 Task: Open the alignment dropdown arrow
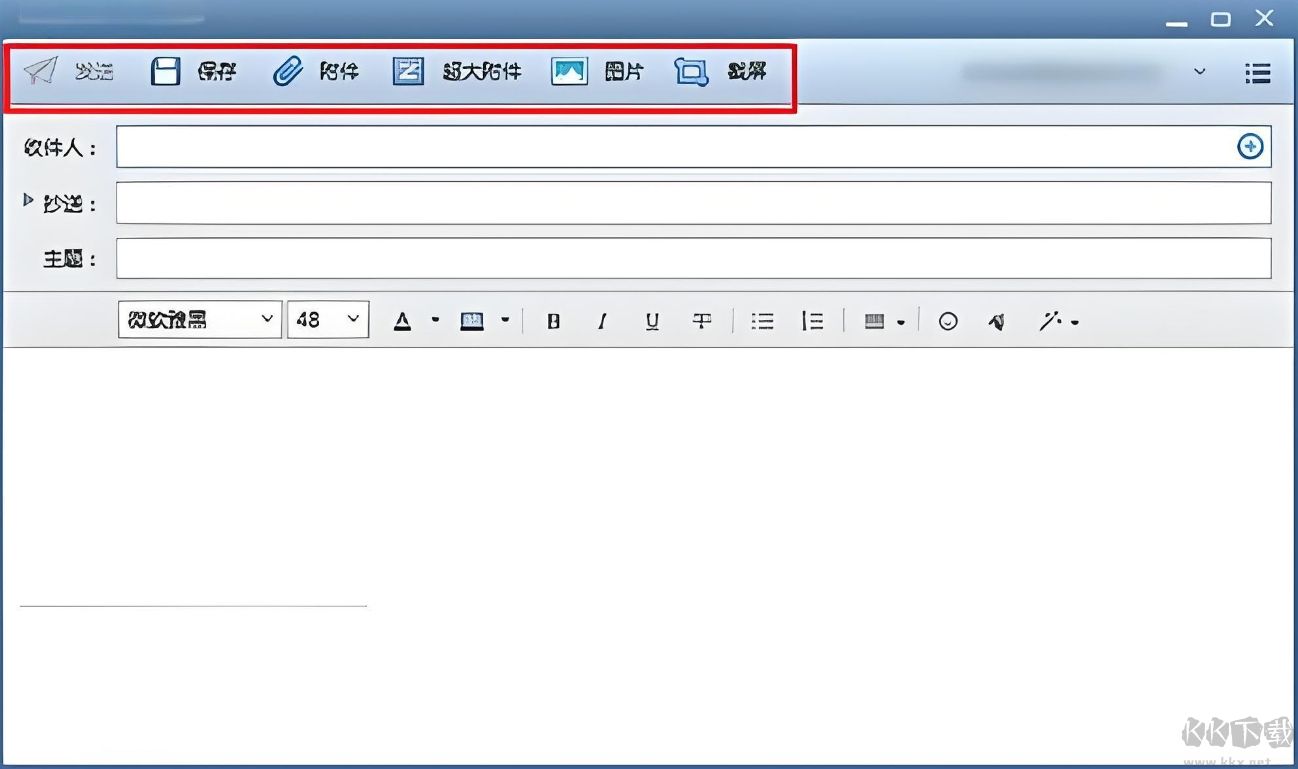(x=901, y=322)
